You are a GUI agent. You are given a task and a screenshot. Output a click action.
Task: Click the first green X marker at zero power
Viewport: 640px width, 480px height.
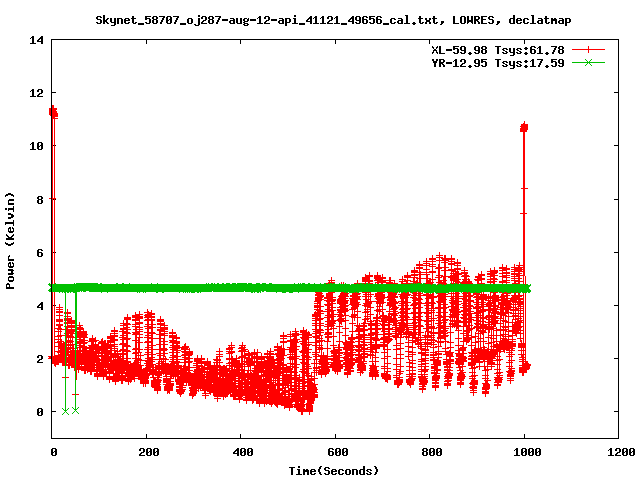point(65,411)
